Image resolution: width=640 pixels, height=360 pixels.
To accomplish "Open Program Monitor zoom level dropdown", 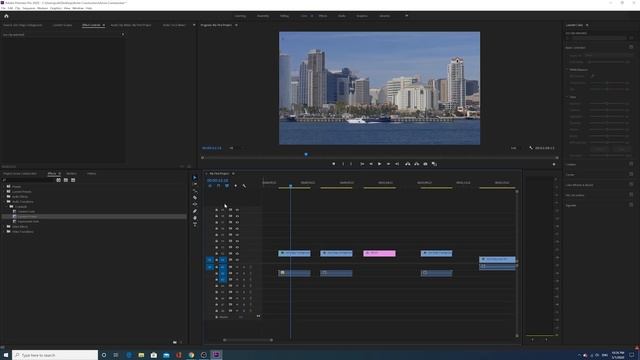I will (x=232, y=148).
